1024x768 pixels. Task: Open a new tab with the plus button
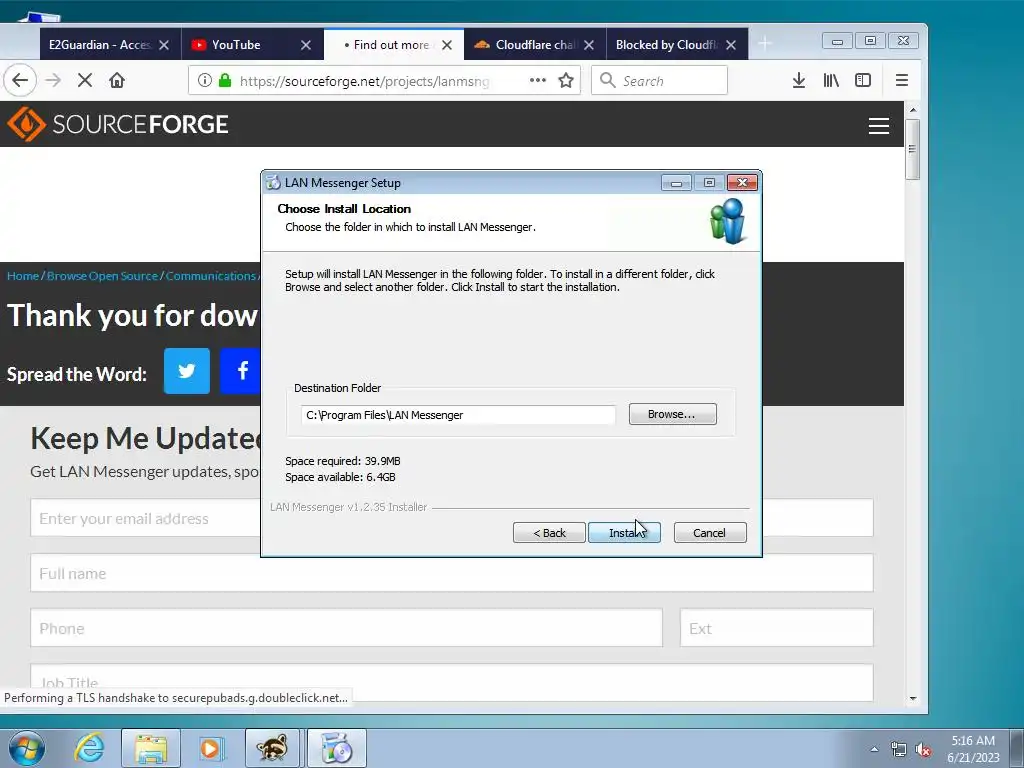coord(765,44)
